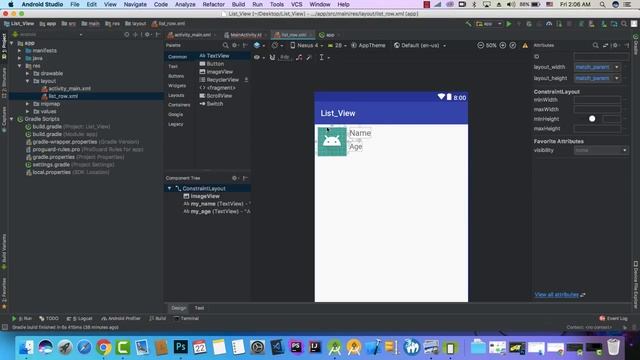Collapse the res folder

pos(20,66)
